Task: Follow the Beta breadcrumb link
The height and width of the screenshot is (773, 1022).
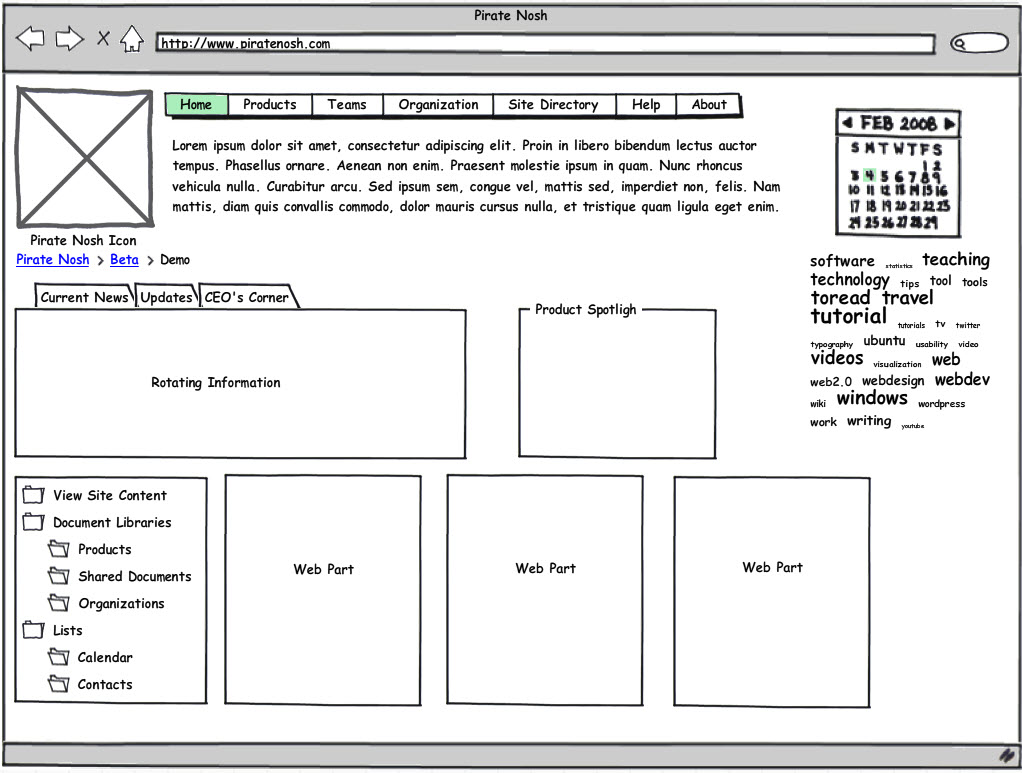Action: [124, 260]
